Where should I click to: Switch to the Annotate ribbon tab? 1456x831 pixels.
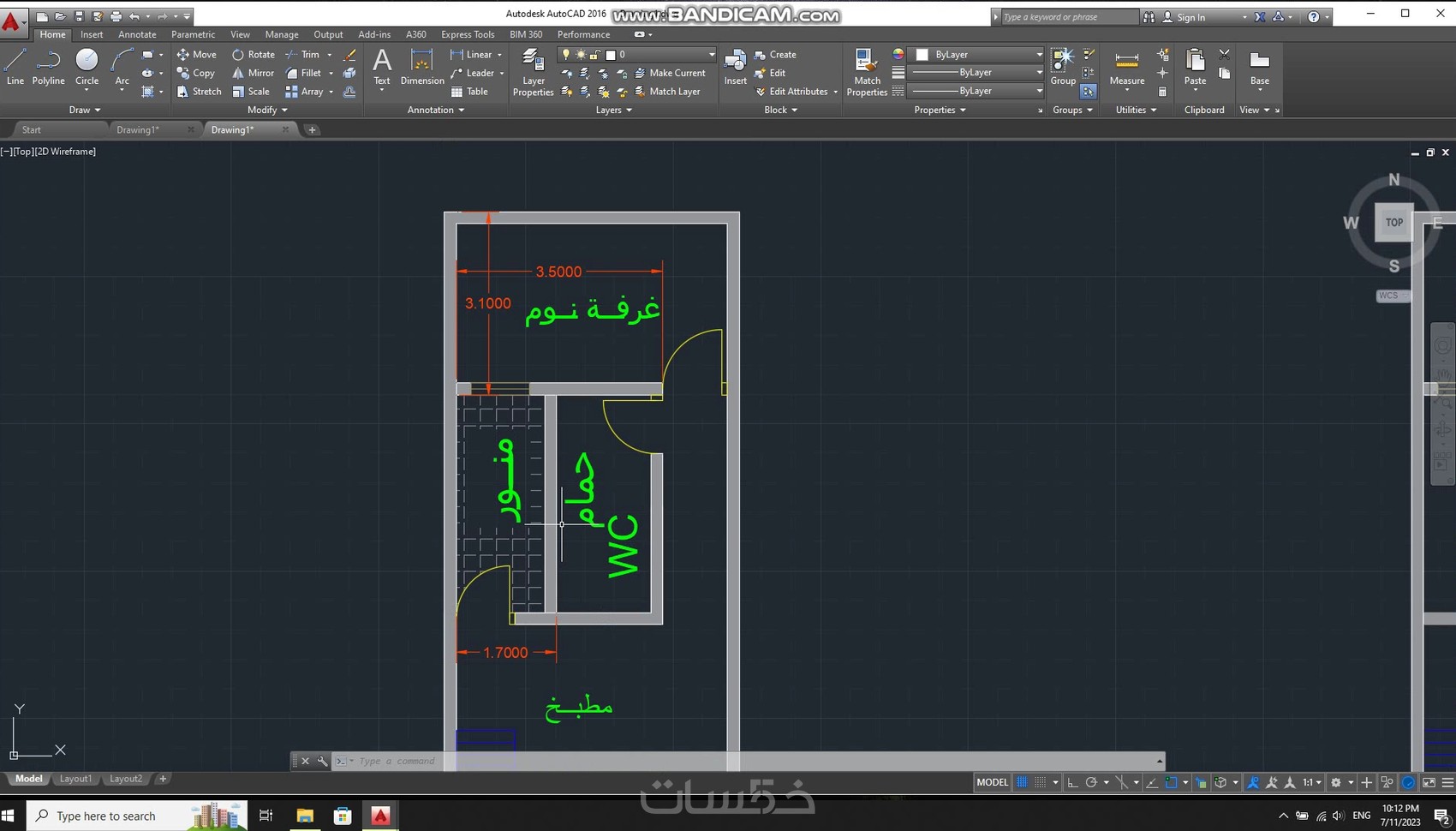[137, 34]
